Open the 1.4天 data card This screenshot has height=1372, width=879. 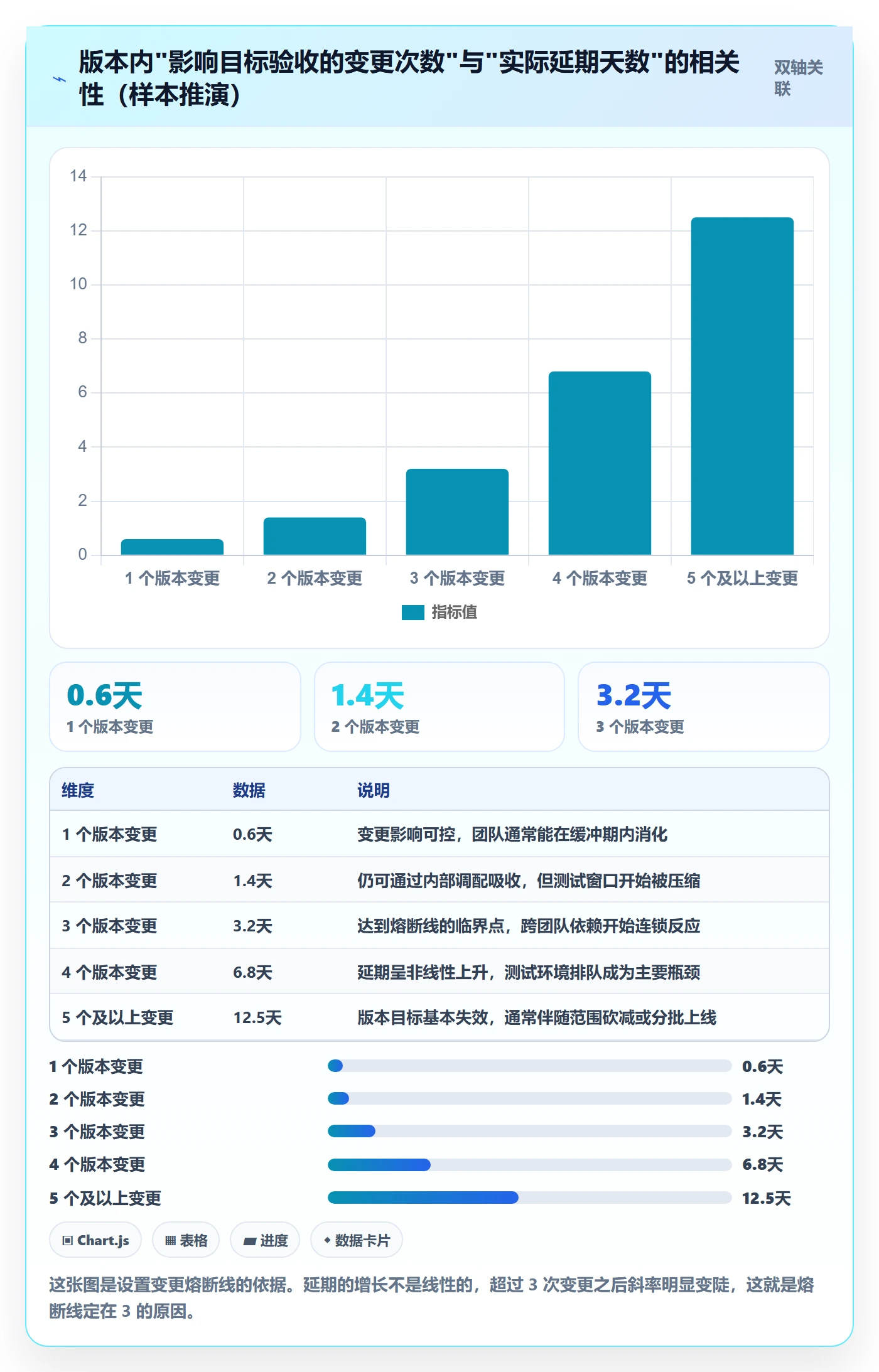pos(439,707)
